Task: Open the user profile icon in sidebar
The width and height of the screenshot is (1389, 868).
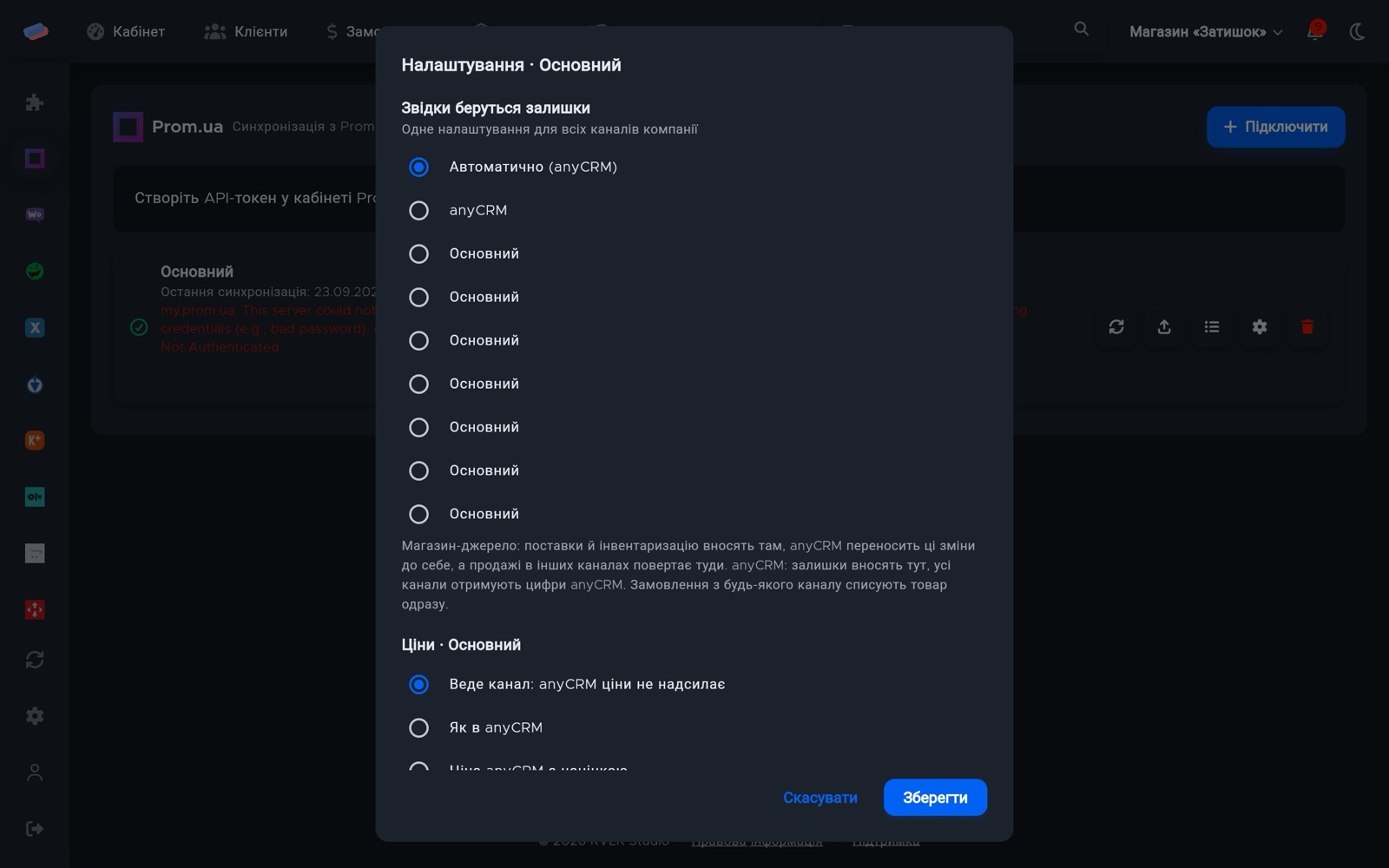Action: click(35, 773)
